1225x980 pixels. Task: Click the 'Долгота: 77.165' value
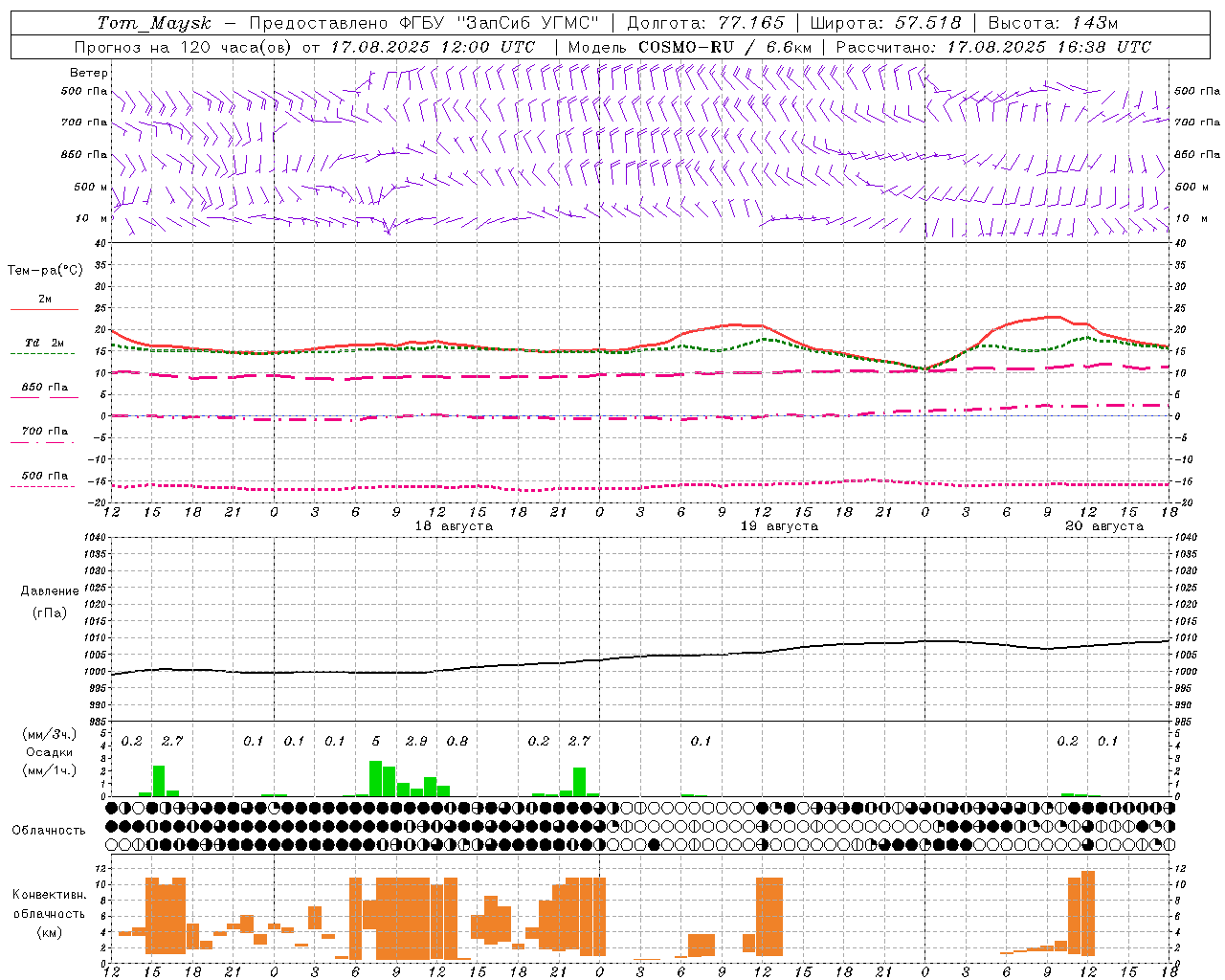[705, 23]
